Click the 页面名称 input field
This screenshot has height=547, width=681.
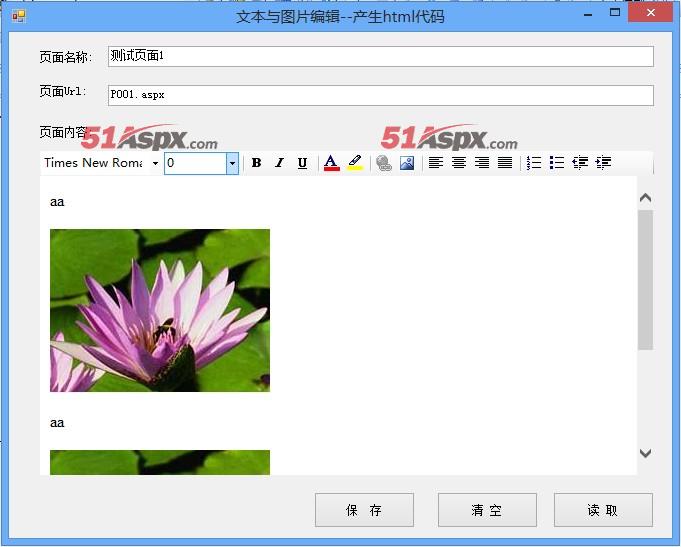380,56
